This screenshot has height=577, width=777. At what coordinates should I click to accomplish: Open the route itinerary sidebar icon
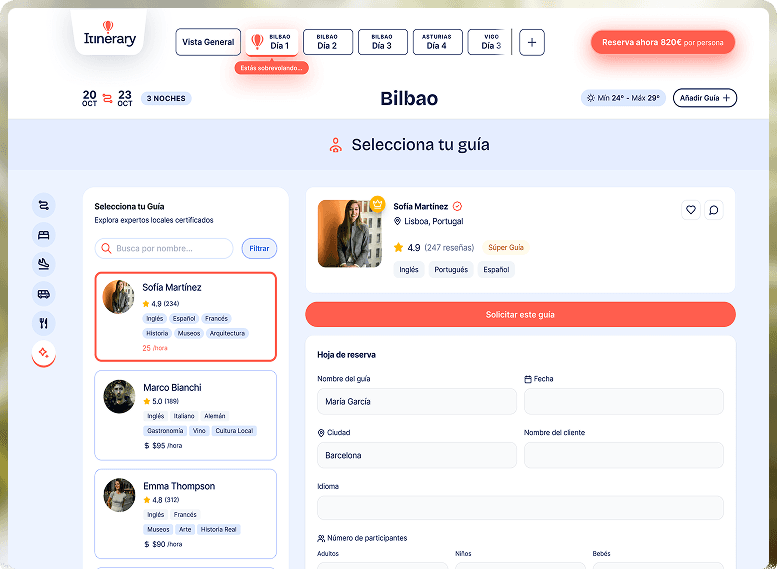point(44,205)
